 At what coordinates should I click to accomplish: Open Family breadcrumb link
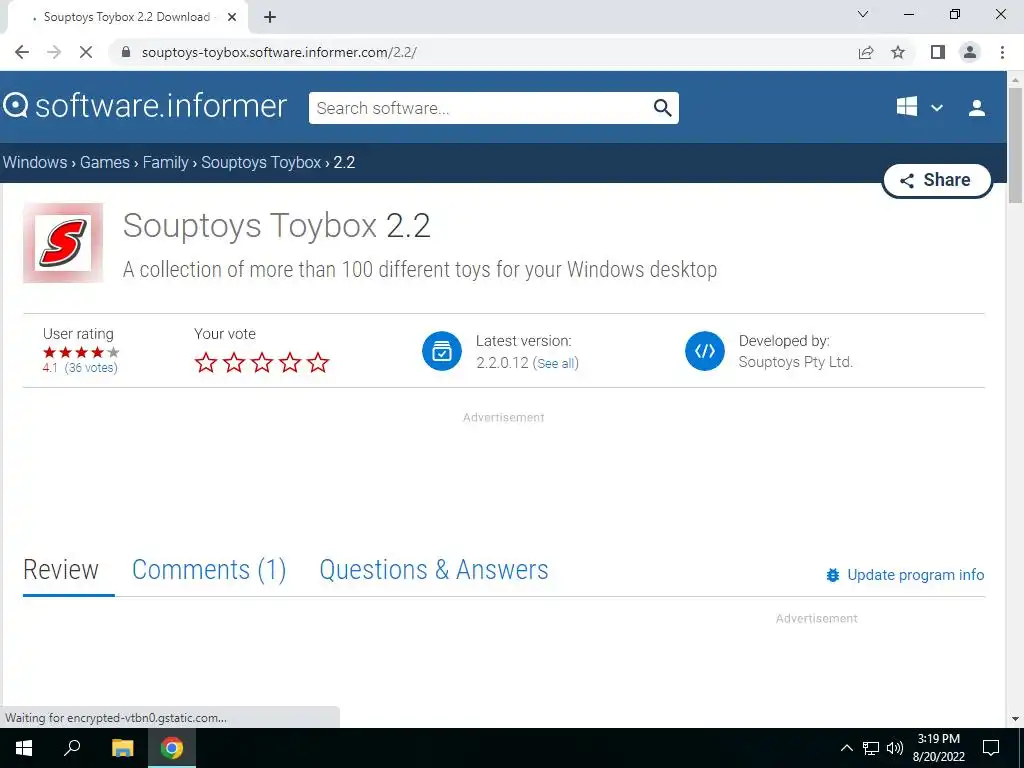(x=165, y=163)
